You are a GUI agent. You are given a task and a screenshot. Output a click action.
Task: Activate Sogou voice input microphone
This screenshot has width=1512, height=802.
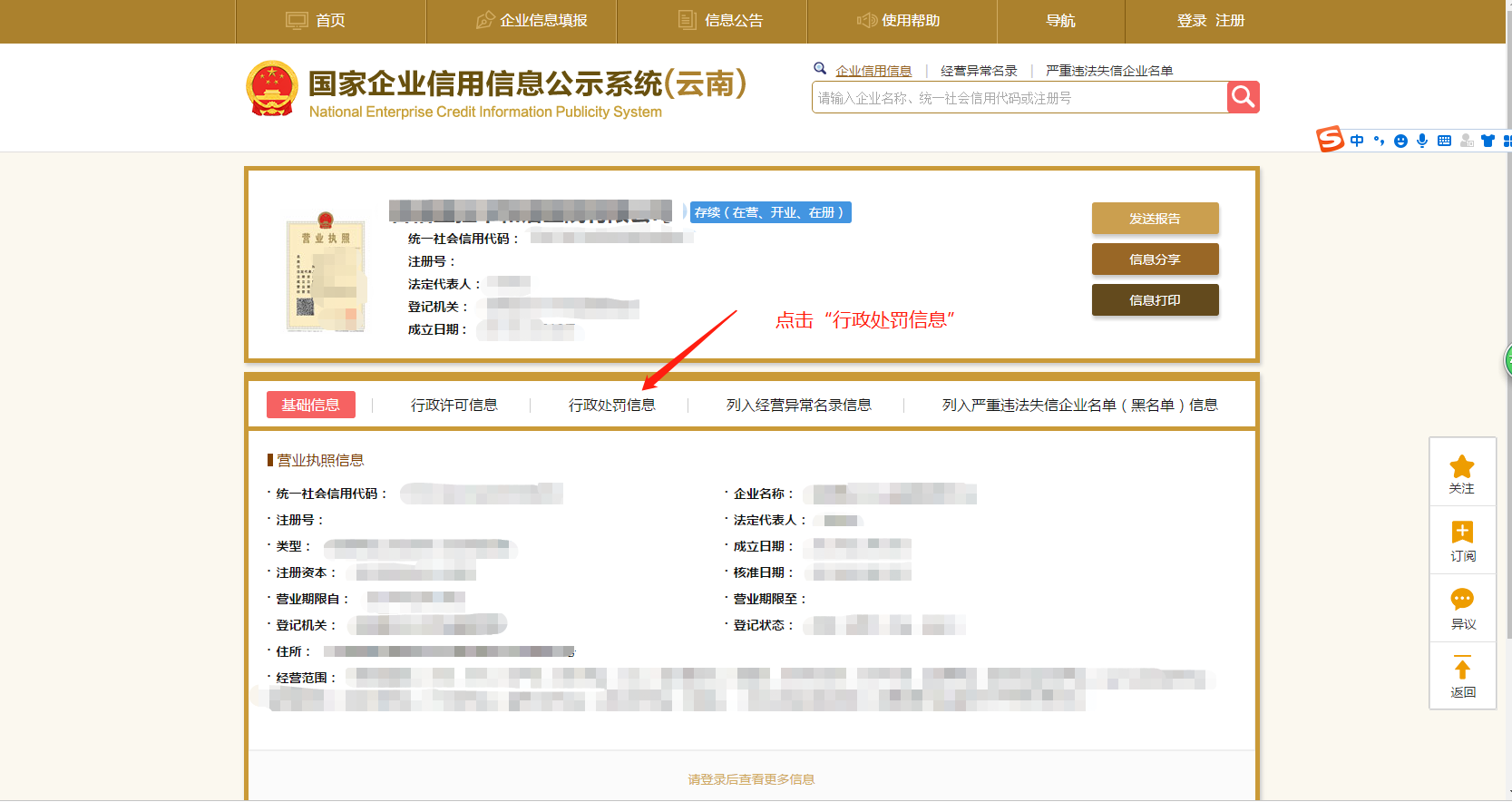(1422, 141)
